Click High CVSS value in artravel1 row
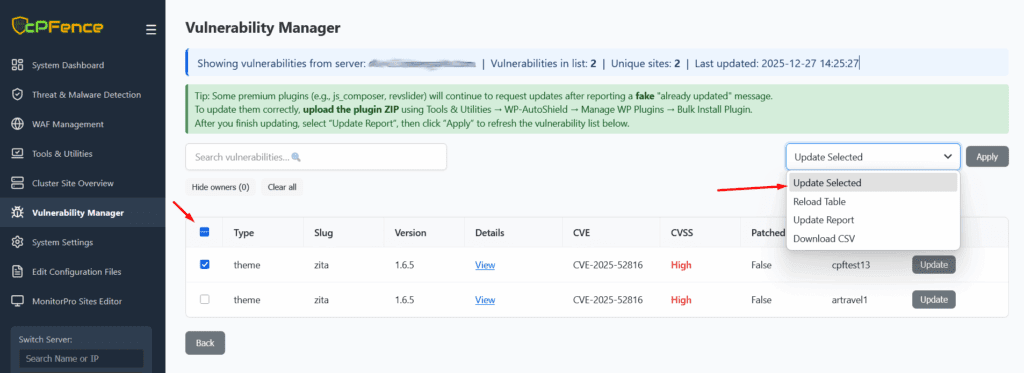The image size is (1024, 373). click(680, 300)
